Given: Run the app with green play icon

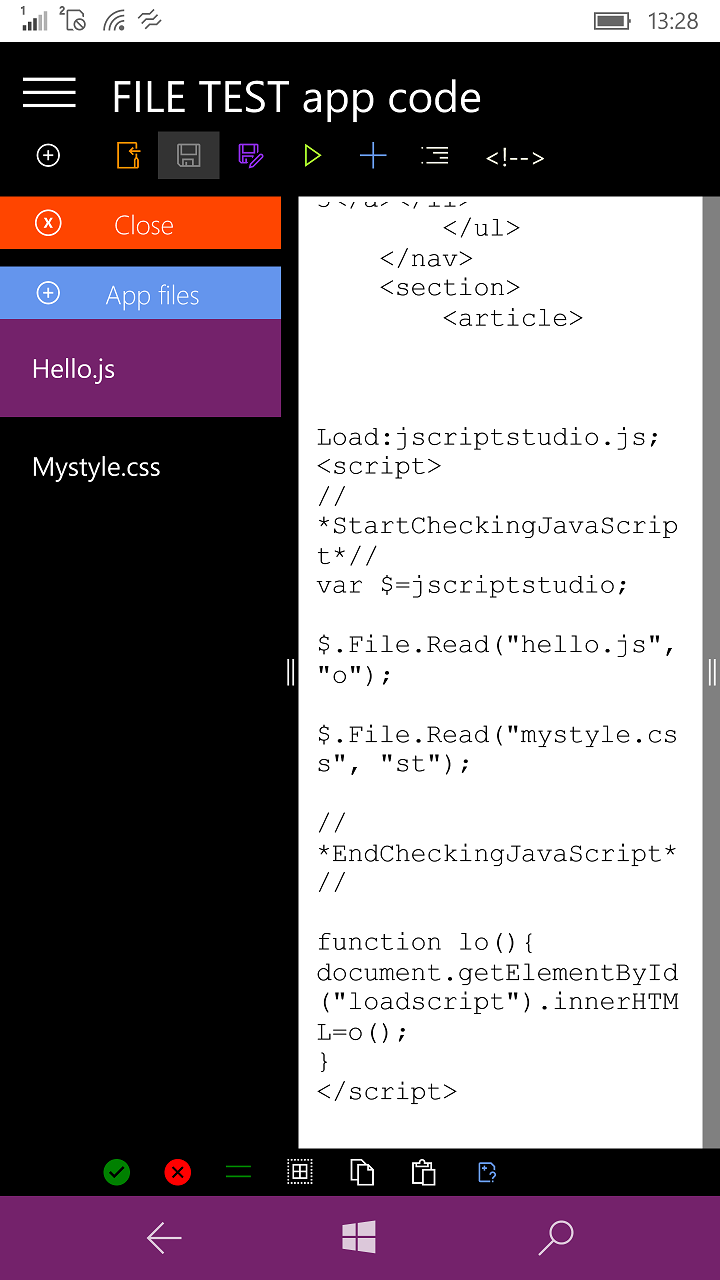Looking at the screenshot, I should [312, 155].
